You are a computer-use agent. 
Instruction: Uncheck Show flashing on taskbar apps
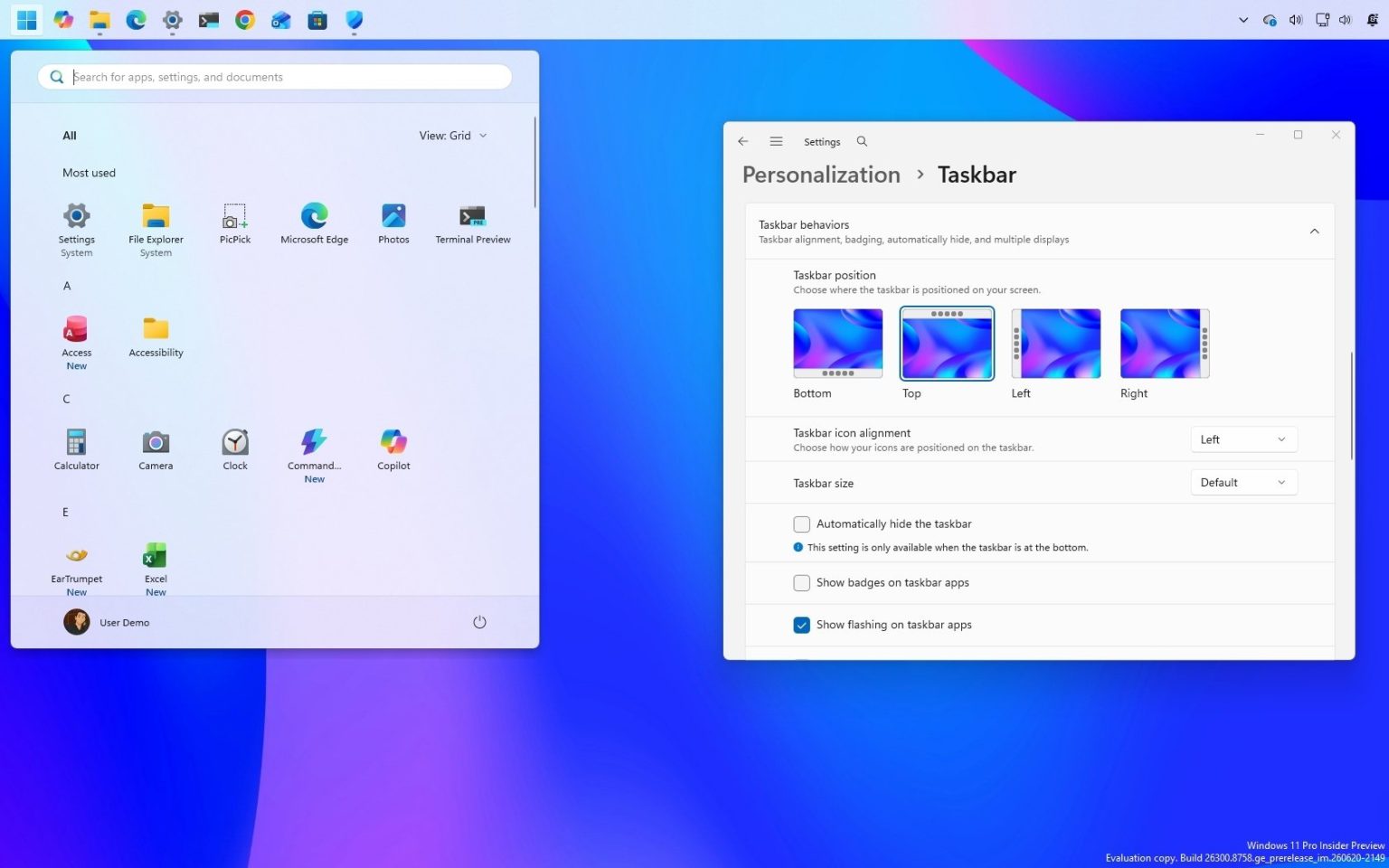click(x=801, y=625)
